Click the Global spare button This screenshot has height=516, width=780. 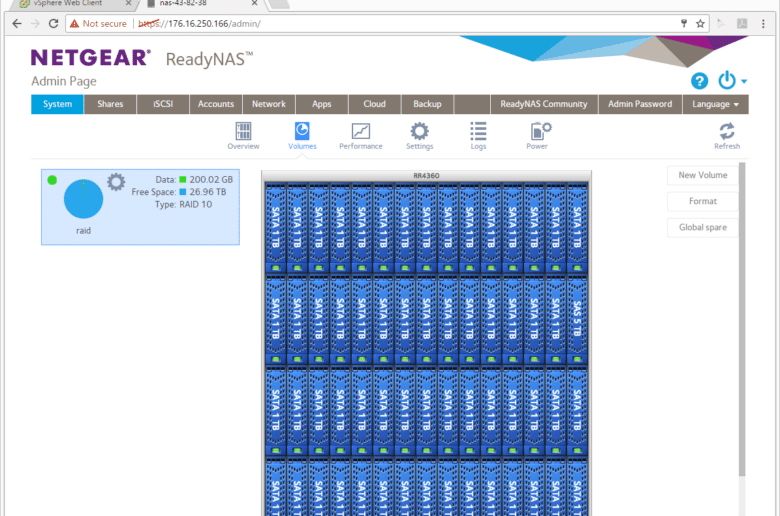pos(702,227)
